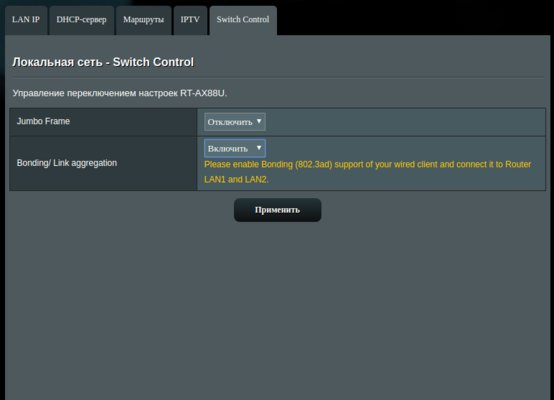The image size is (554, 400).
Task: Go to the Маршруты tab
Action: point(143,20)
